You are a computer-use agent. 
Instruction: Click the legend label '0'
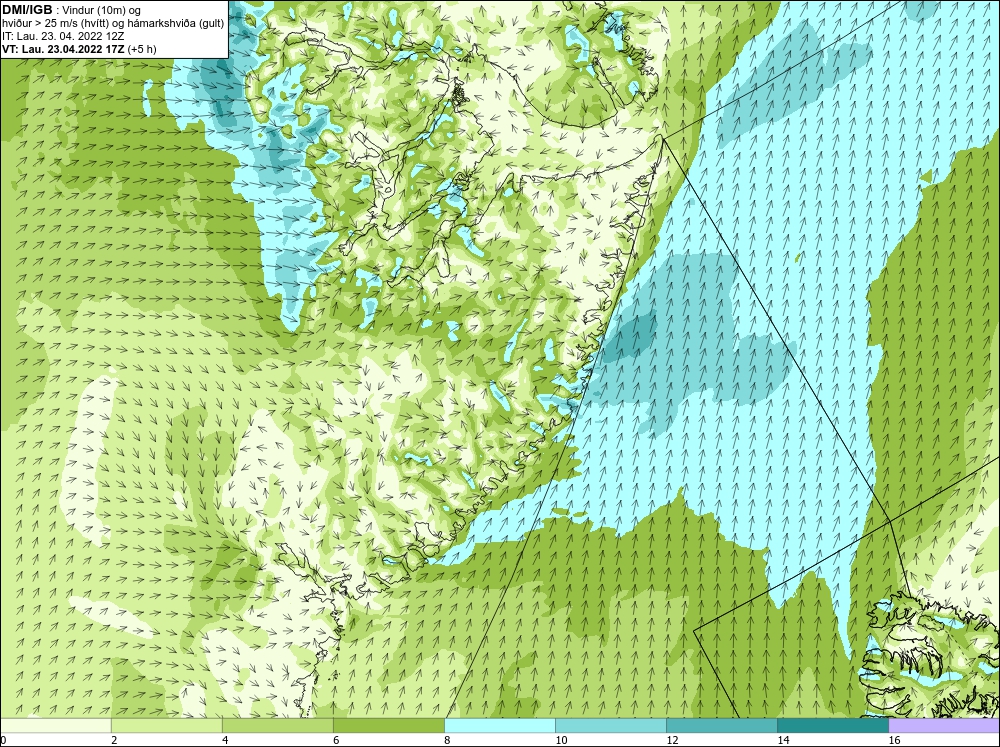coord(3,740)
